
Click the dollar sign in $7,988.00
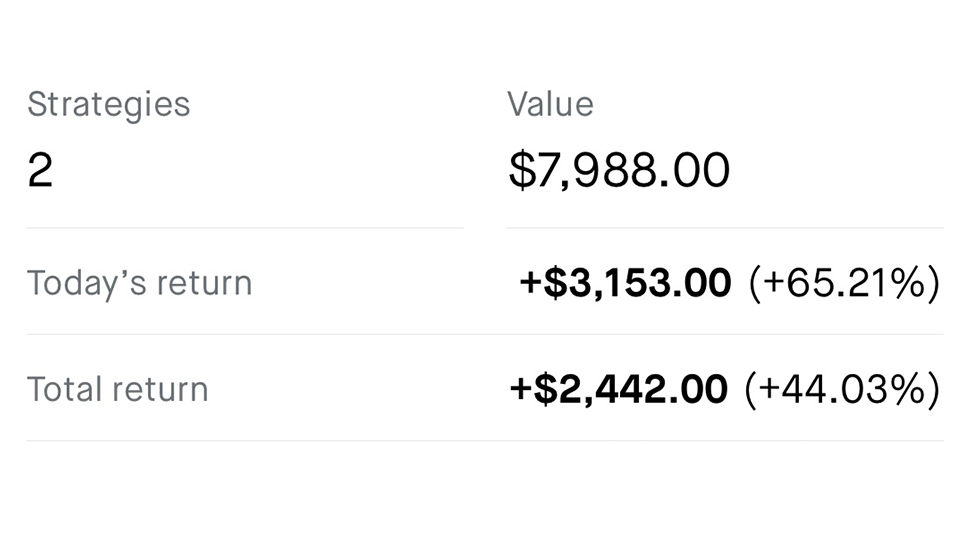(522, 170)
